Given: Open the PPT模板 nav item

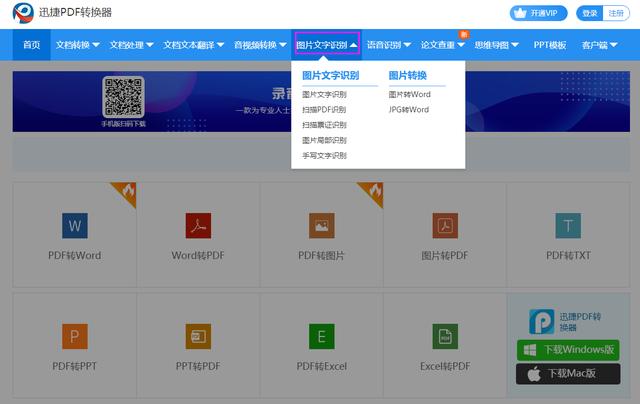Looking at the screenshot, I should tap(550, 45).
